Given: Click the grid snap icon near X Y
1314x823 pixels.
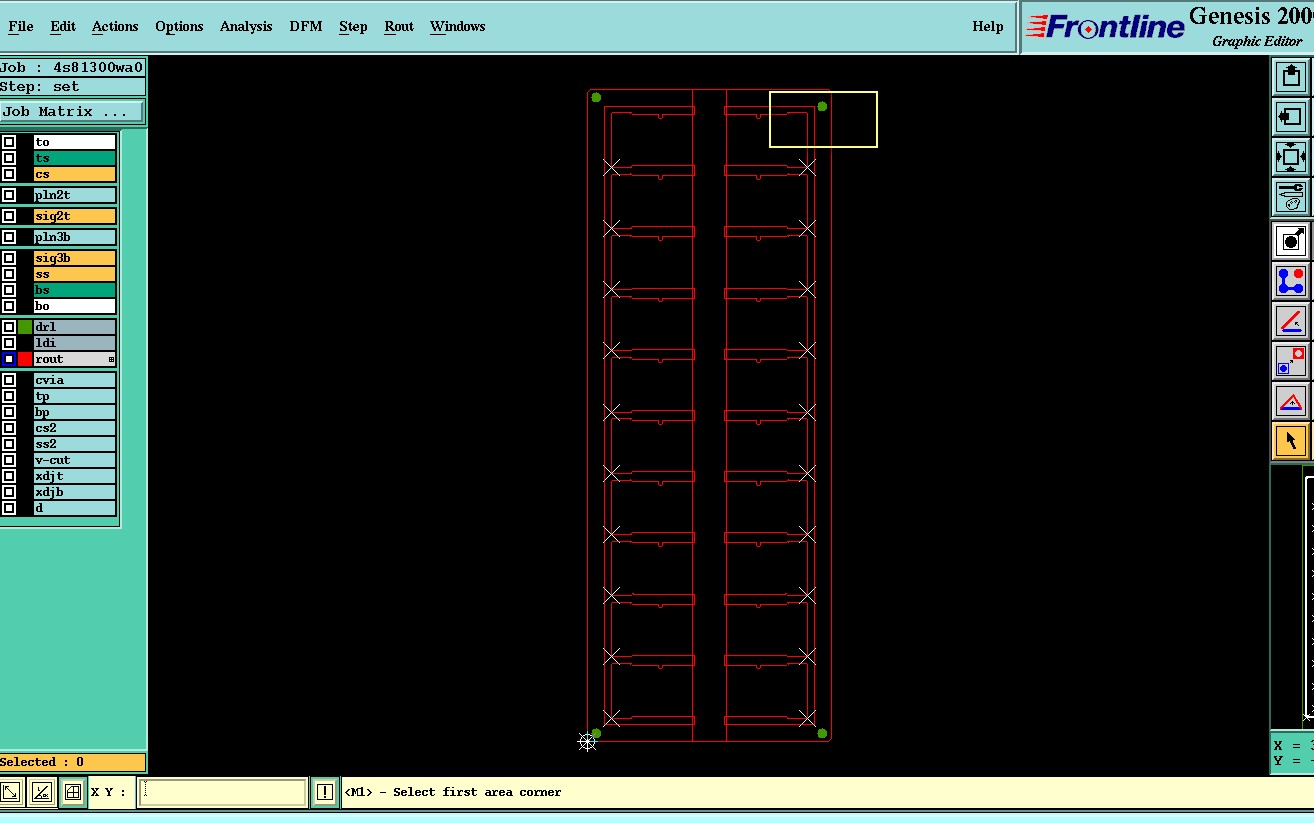Looking at the screenshot, I should pos(72,792).
